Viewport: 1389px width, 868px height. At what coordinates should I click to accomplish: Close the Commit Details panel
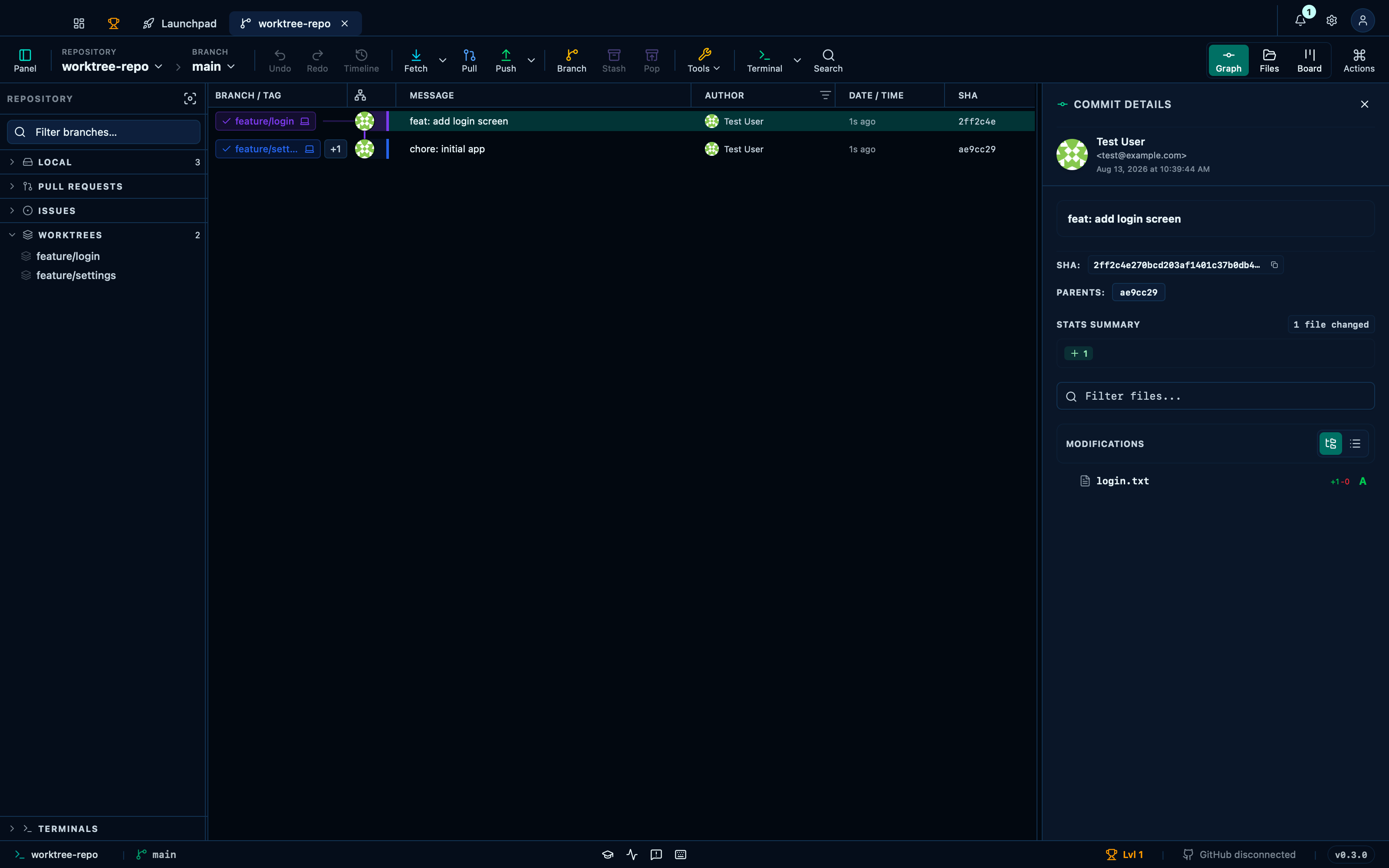(1365, 104)
